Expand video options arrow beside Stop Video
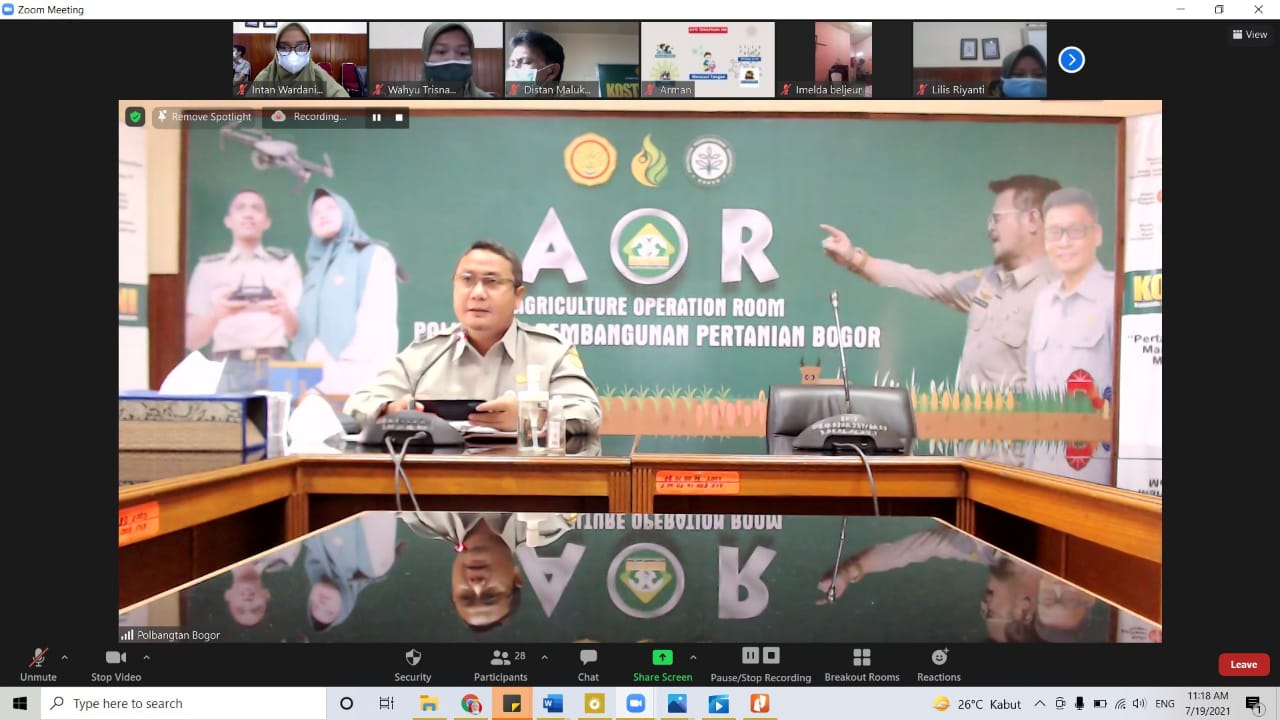 click(146, 657)
